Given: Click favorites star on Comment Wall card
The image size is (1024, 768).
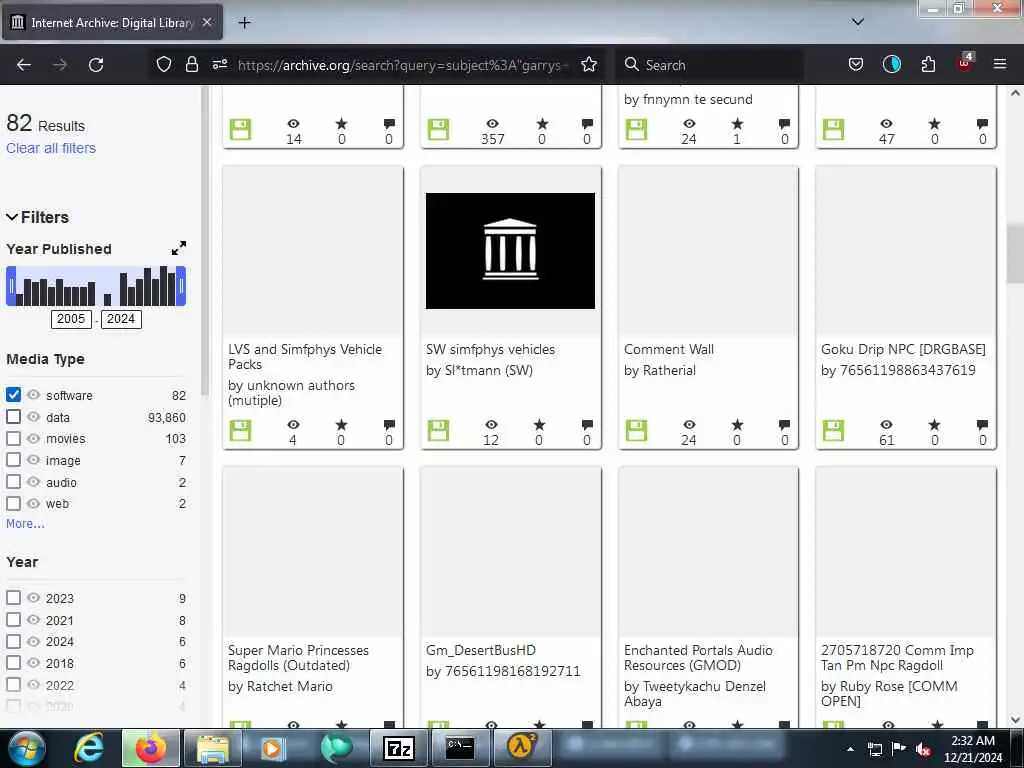Looking at the screenshot, I should tap(737, 425).
